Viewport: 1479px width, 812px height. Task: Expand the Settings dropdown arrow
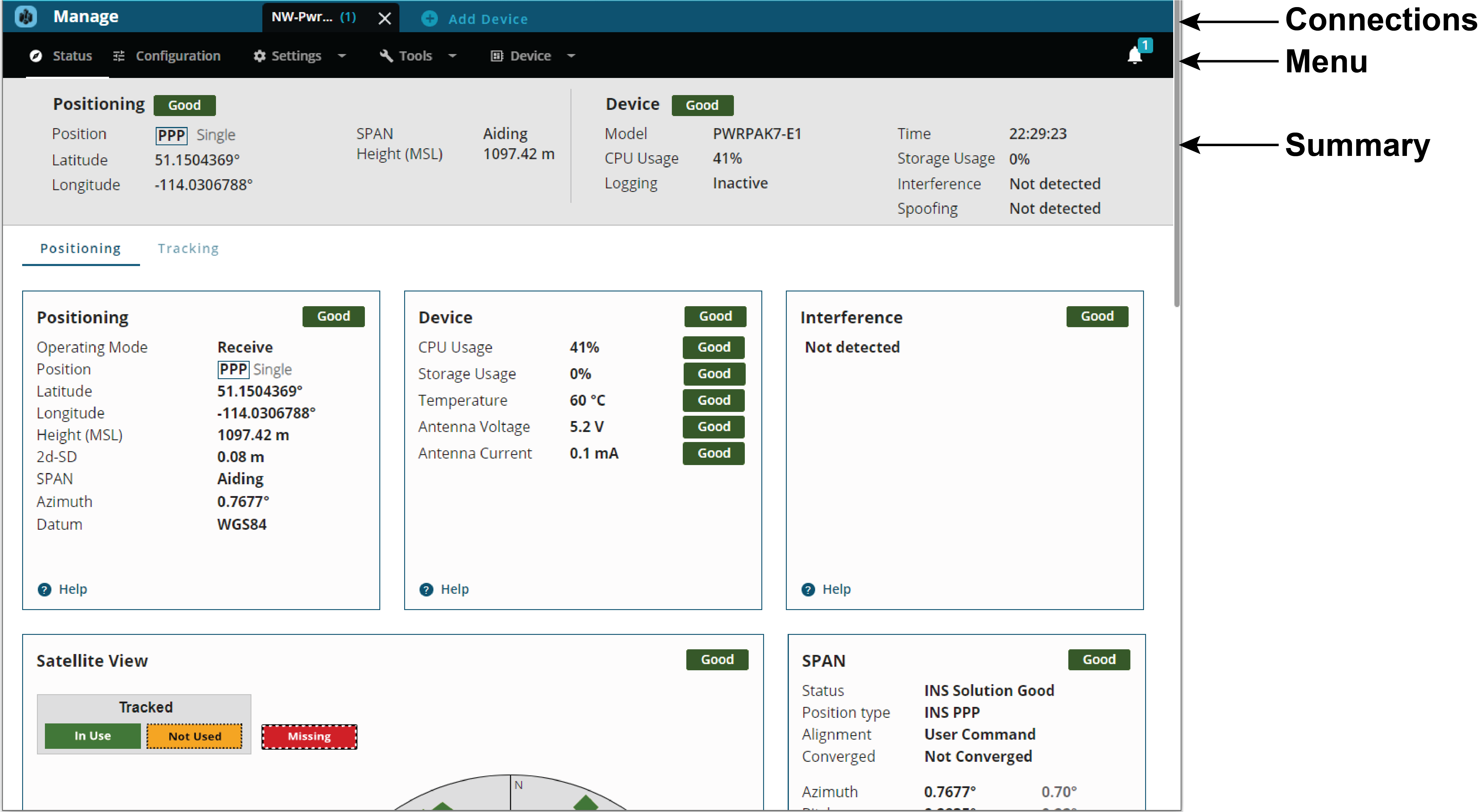coord(342,56)
